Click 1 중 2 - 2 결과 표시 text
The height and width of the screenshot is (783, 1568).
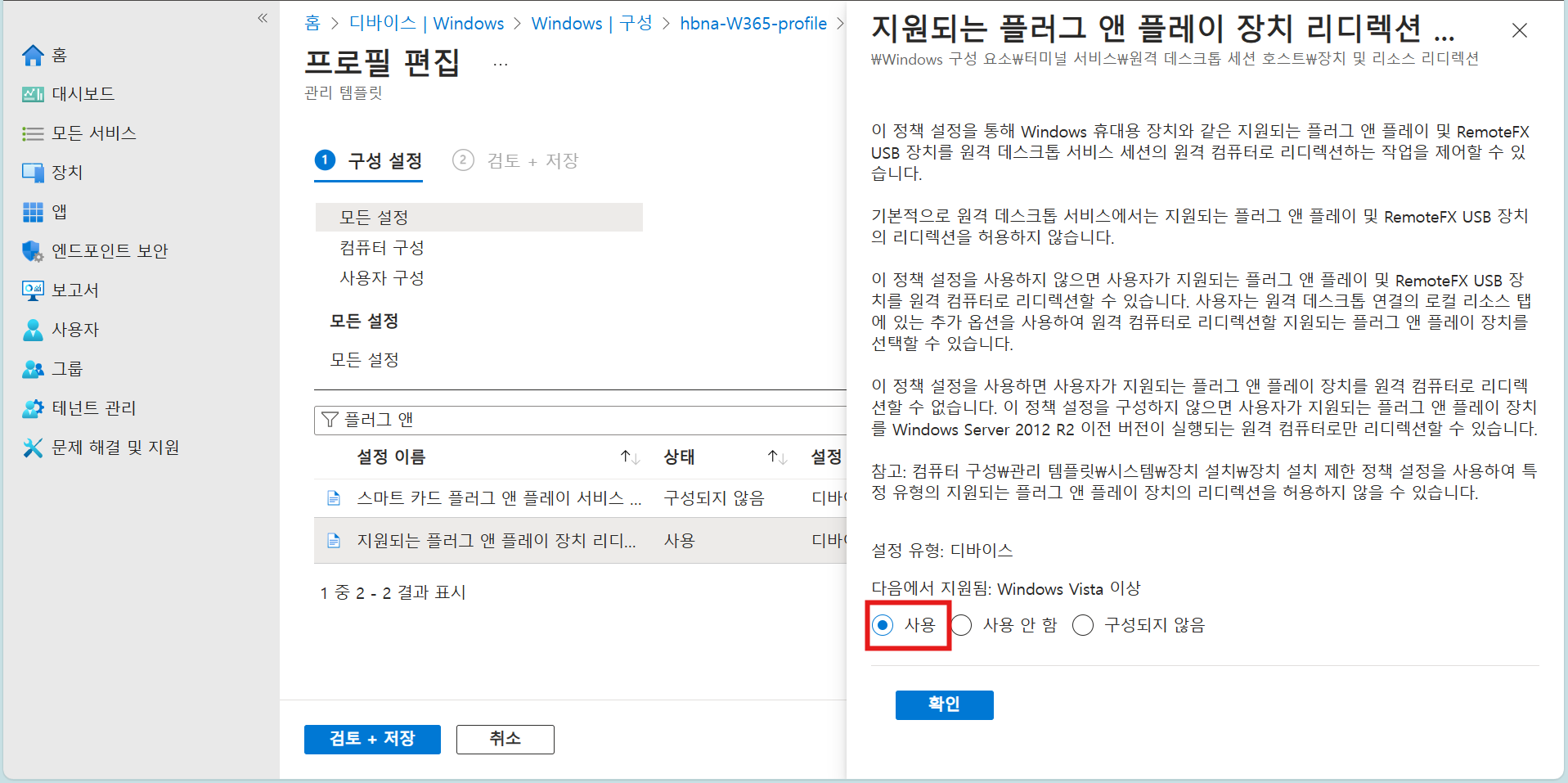click(393, 592)
